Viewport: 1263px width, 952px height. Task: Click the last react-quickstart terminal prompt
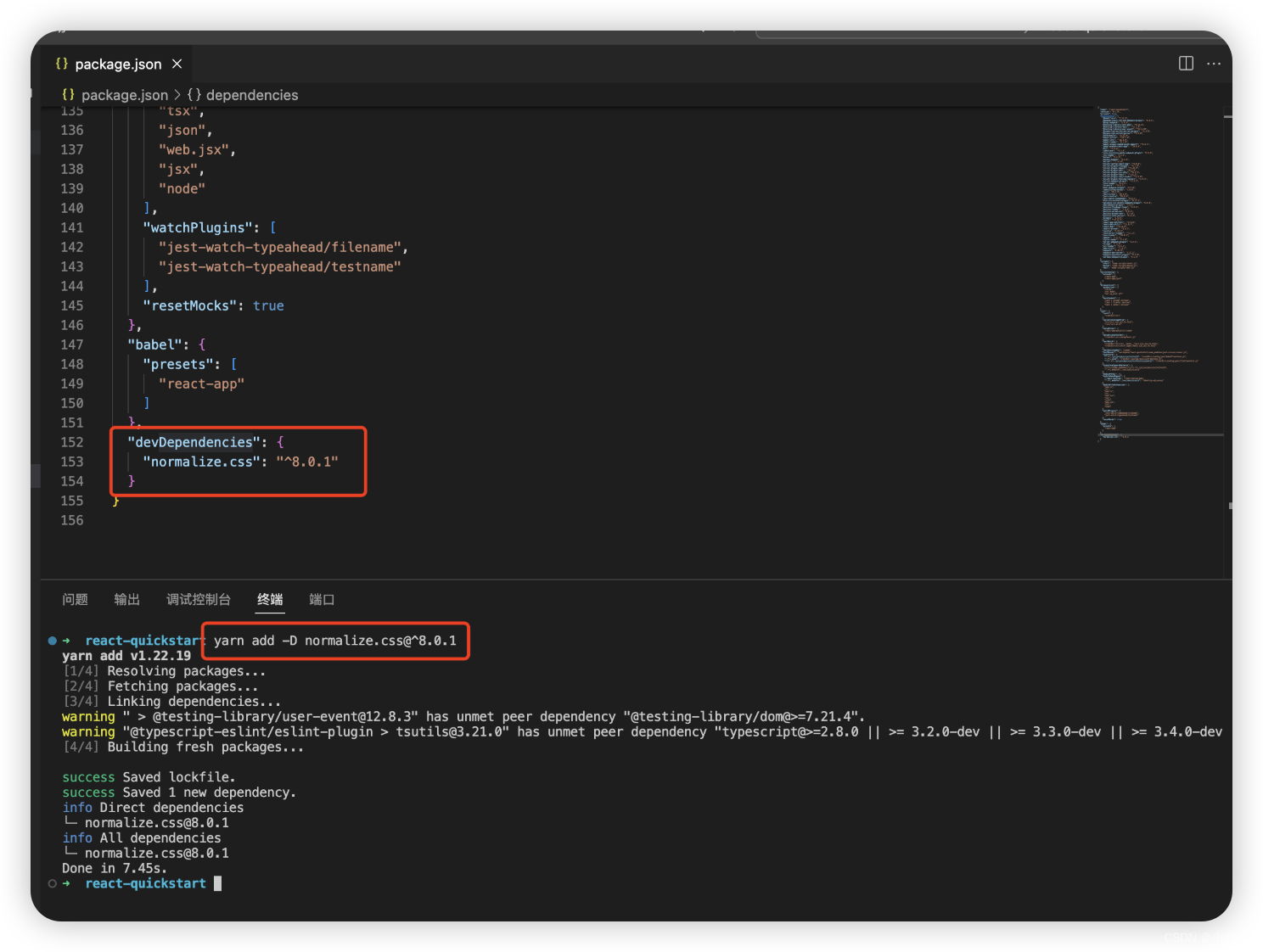click(x=145, y=883)
